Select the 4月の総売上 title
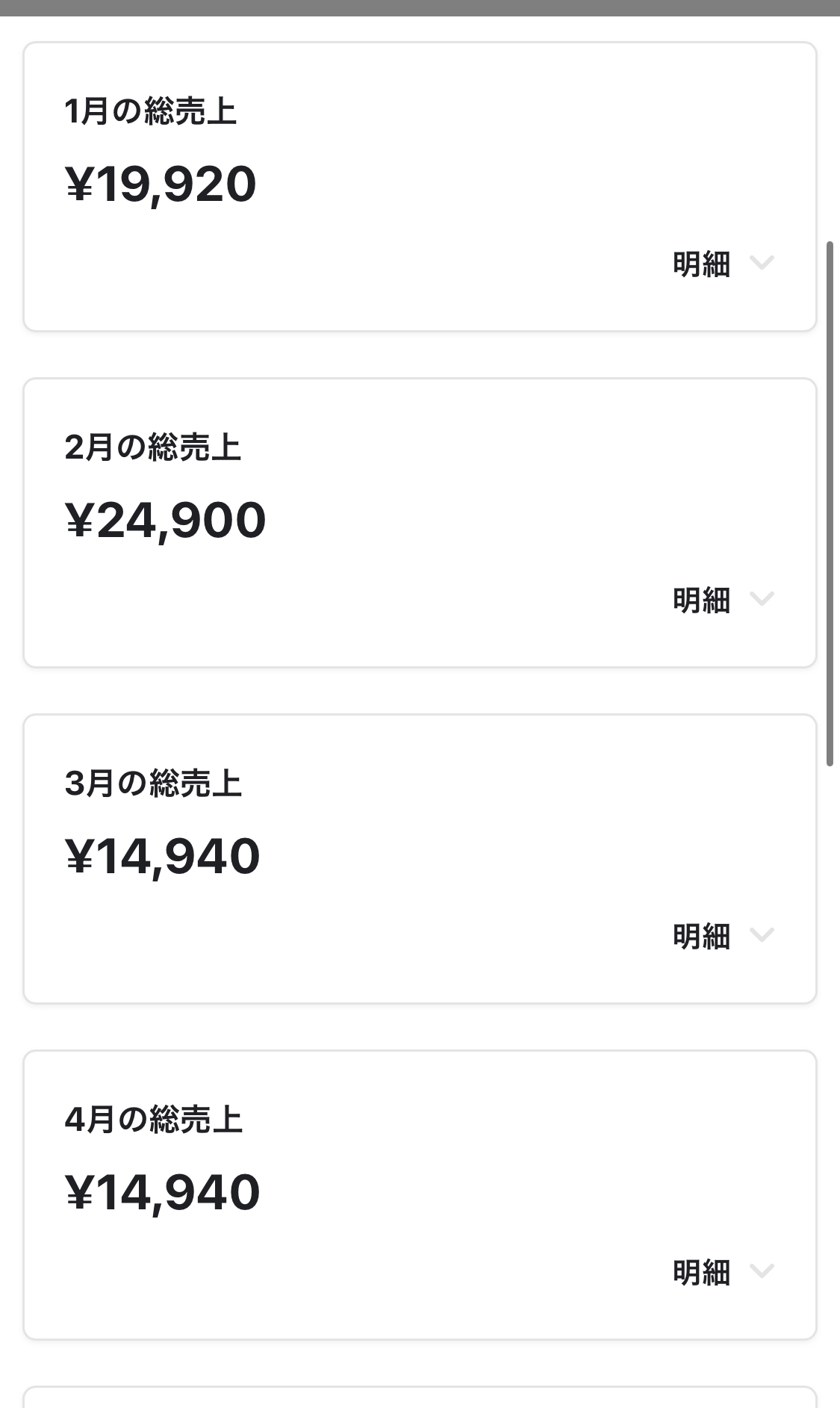Viewport: 840px width, 1408px height. click(154, 1120)
